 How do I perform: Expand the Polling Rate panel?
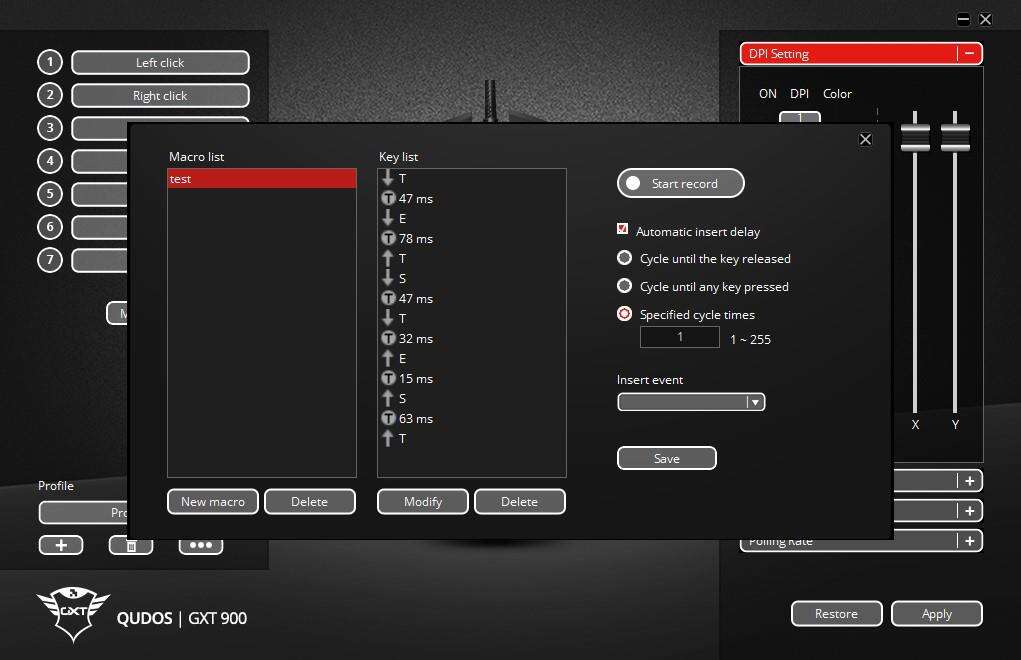(969, 541)
